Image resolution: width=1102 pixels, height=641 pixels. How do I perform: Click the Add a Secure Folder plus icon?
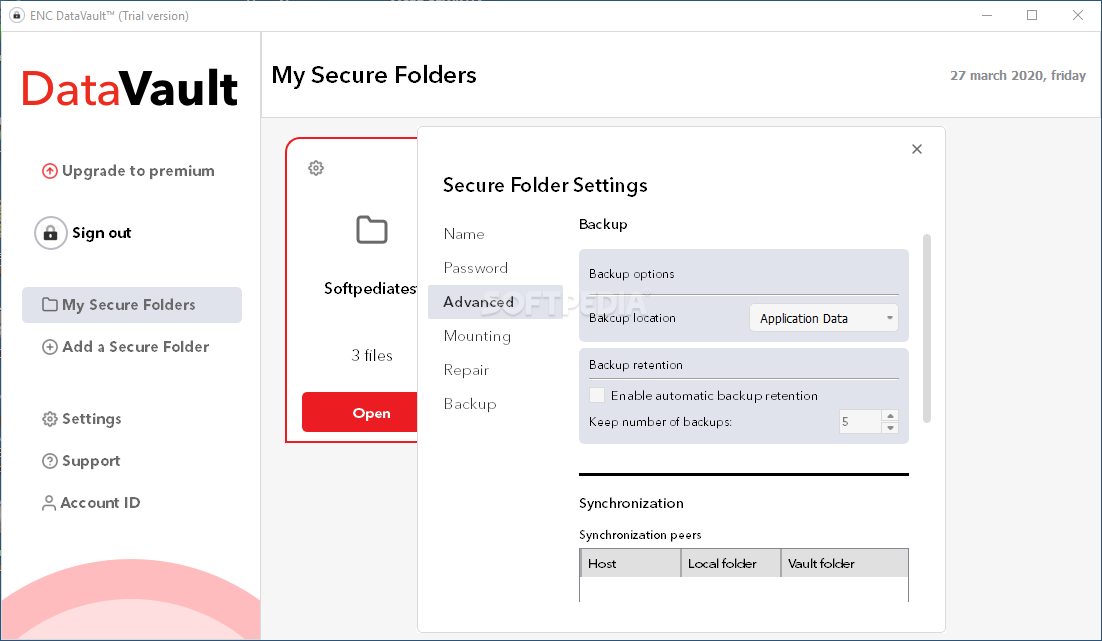point(49,347)
